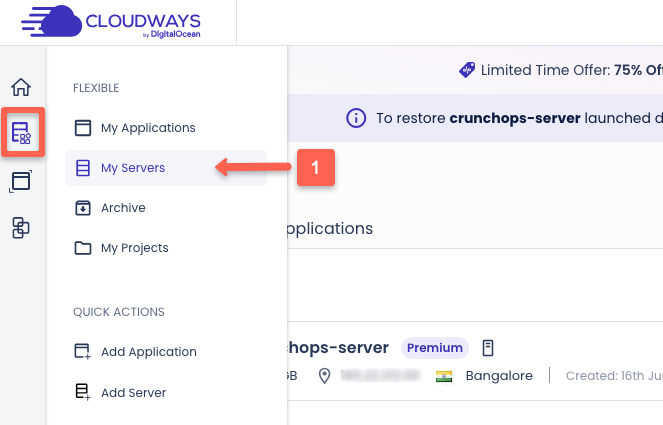Open the Archive menu entry
The height and width of the screenshot is (425, 663).
pos(122,208)
